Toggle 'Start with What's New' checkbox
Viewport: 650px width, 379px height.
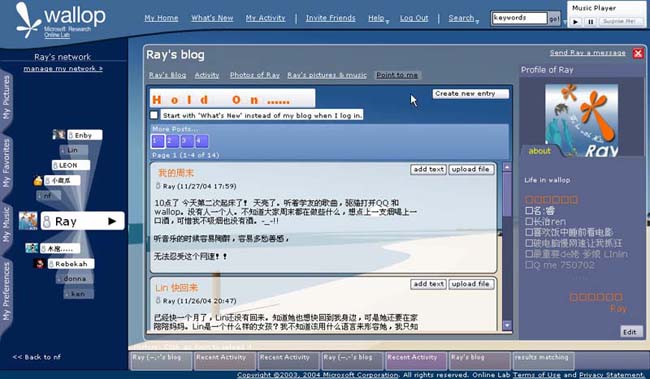pos(154,115)
